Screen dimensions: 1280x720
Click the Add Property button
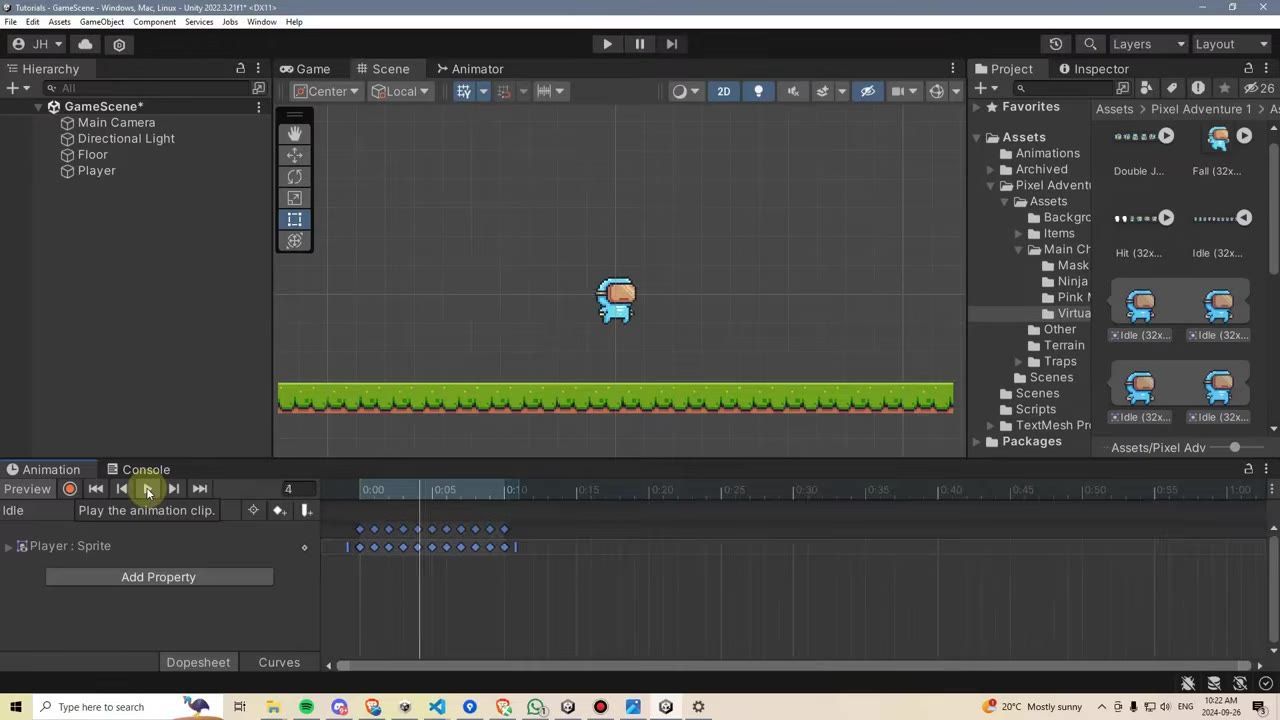point(159,577)
